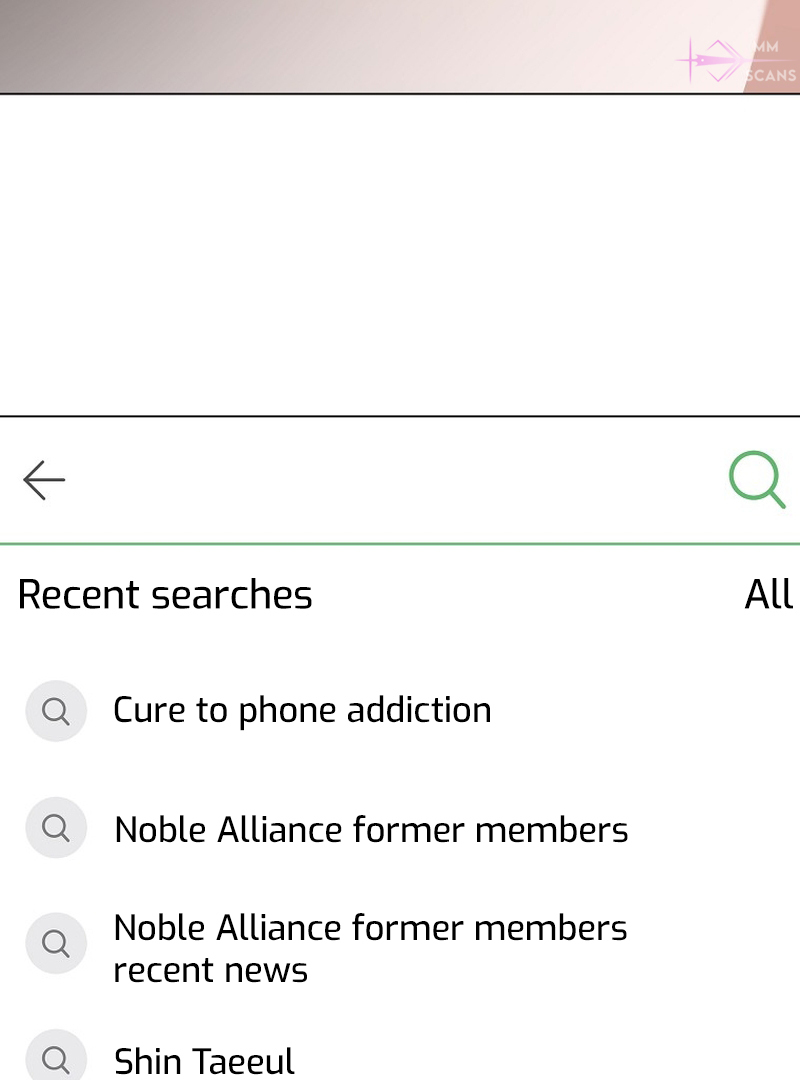This screenshot has height=1080, width=800.
Task: Open Noble Alliance former members recent news
Action: pos(369,948)
